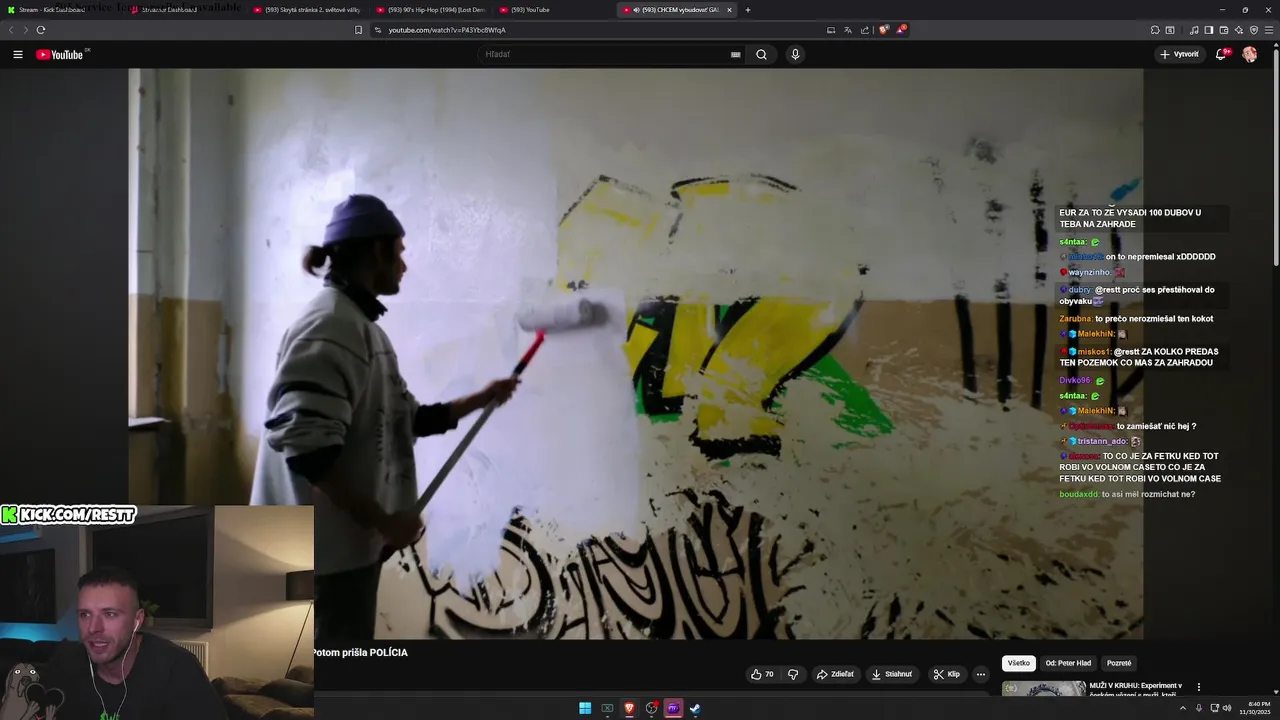
Task: Click the Zdieľať share button
Action: [x=835, y=674]
